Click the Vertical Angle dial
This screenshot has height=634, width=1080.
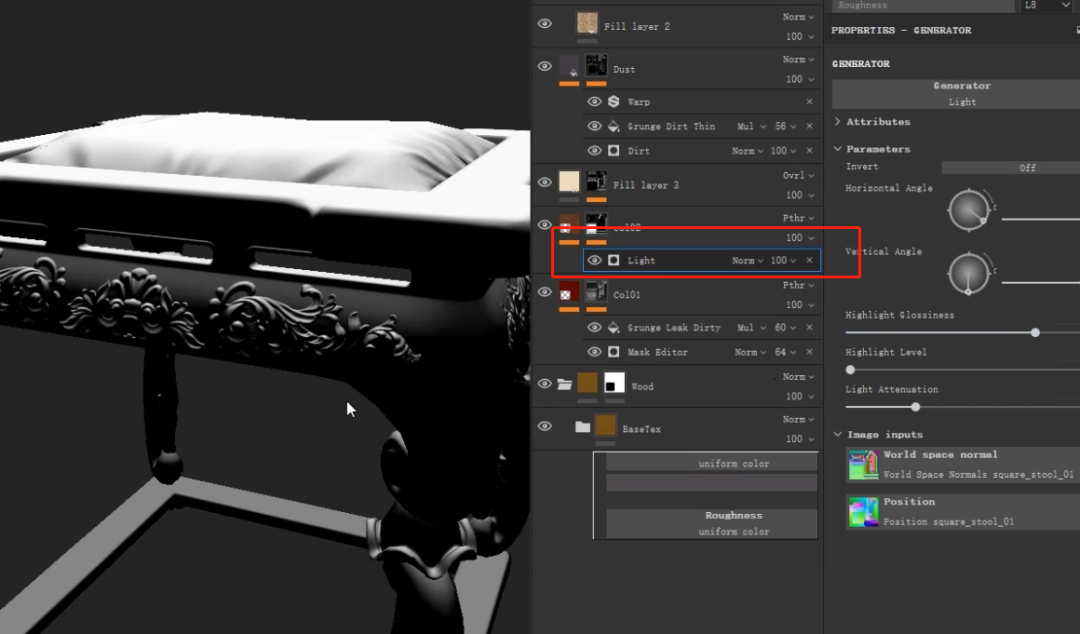pyautogui.click(x=968, y=273)
